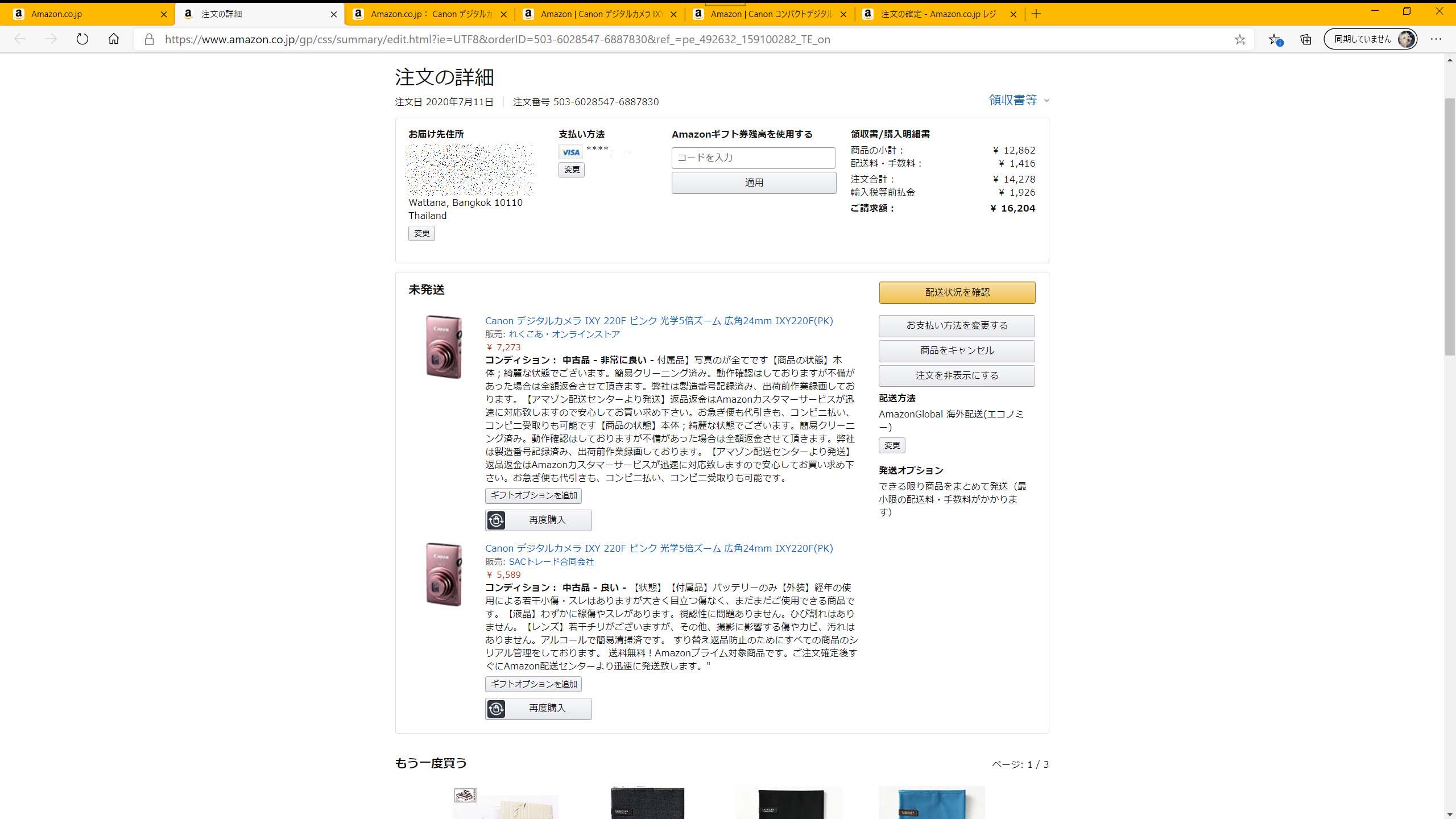Image resolution: width=1456 pixels, height=819 pixels.
Task: Apply gift code with 適用 button
Action: [x=754, y=183]
